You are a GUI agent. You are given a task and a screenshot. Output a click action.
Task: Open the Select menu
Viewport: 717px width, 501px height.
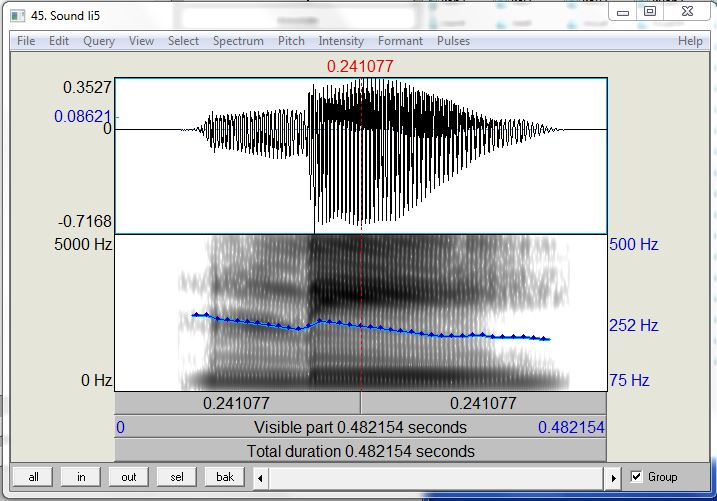point(183,41)
